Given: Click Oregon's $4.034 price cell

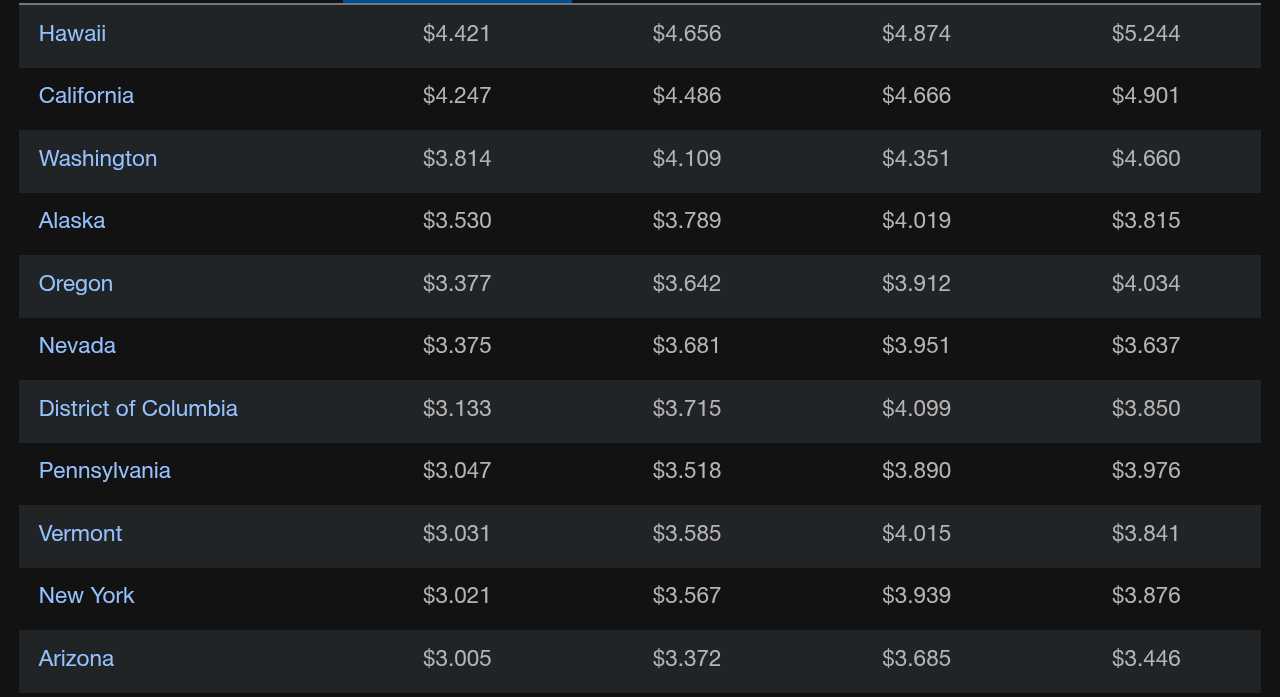Looking at the screenshot, I should click(1146, 284).
